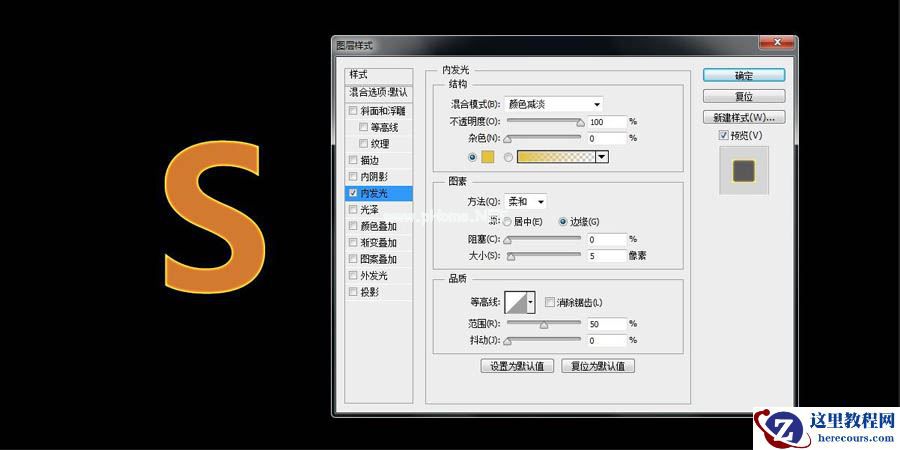Select the gradient radio button
Image resolution: width=900 pixels, height=450 pixels.
(508, 157)
